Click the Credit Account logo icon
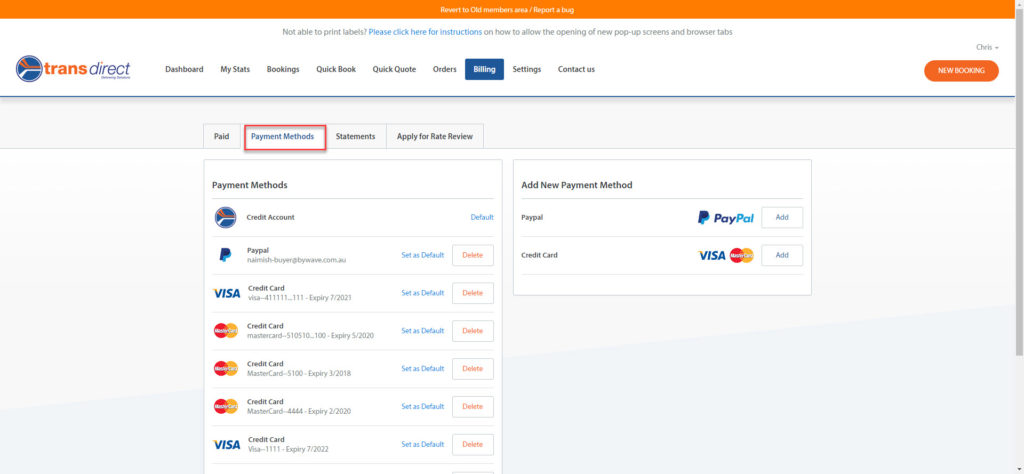1024x474 pixels. click(x=225, y=217)
